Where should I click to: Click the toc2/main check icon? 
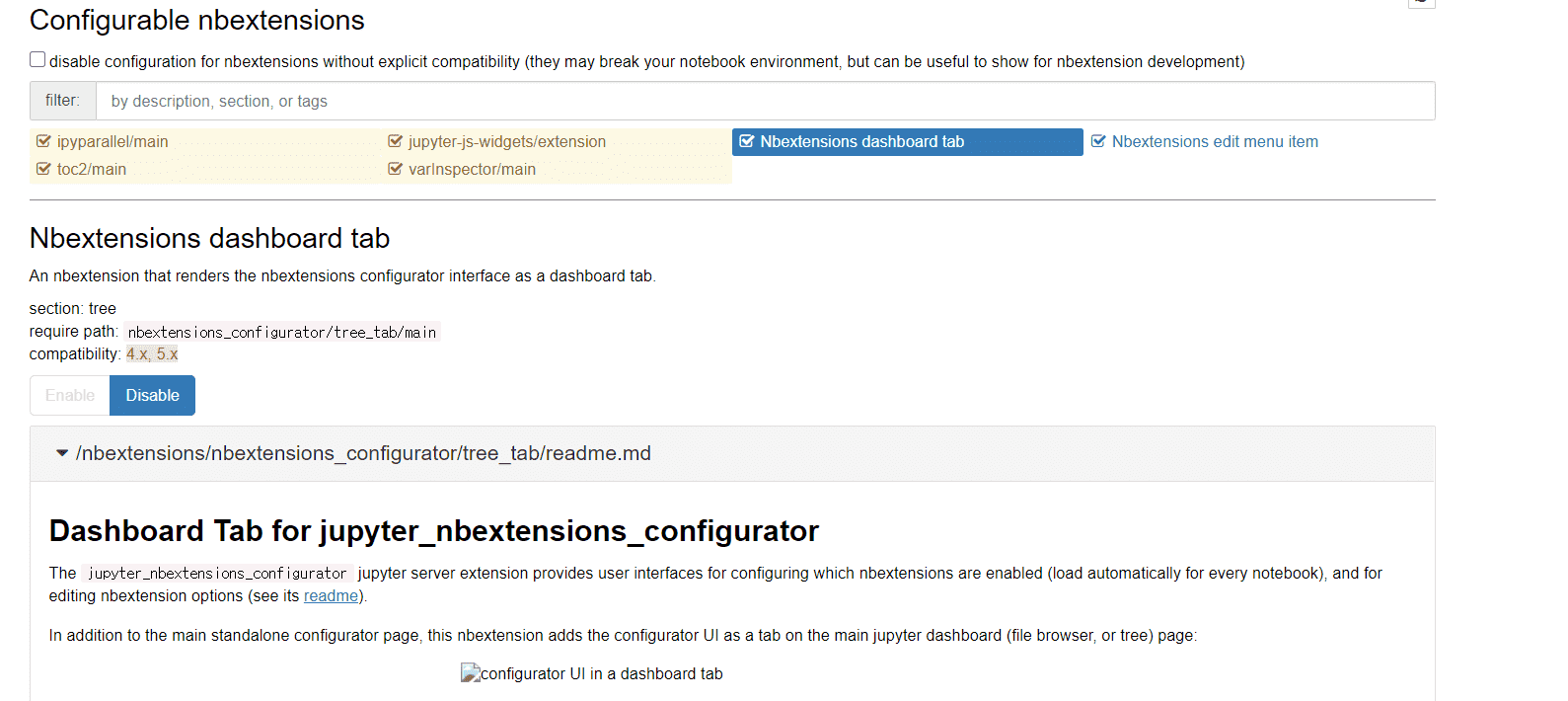[x=43, y=169]
